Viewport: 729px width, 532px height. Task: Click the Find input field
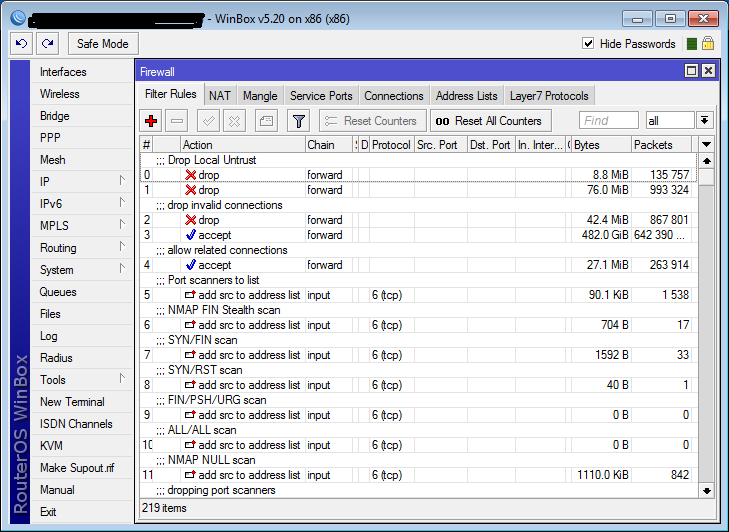pyautogui.click(x=609, y=121)
